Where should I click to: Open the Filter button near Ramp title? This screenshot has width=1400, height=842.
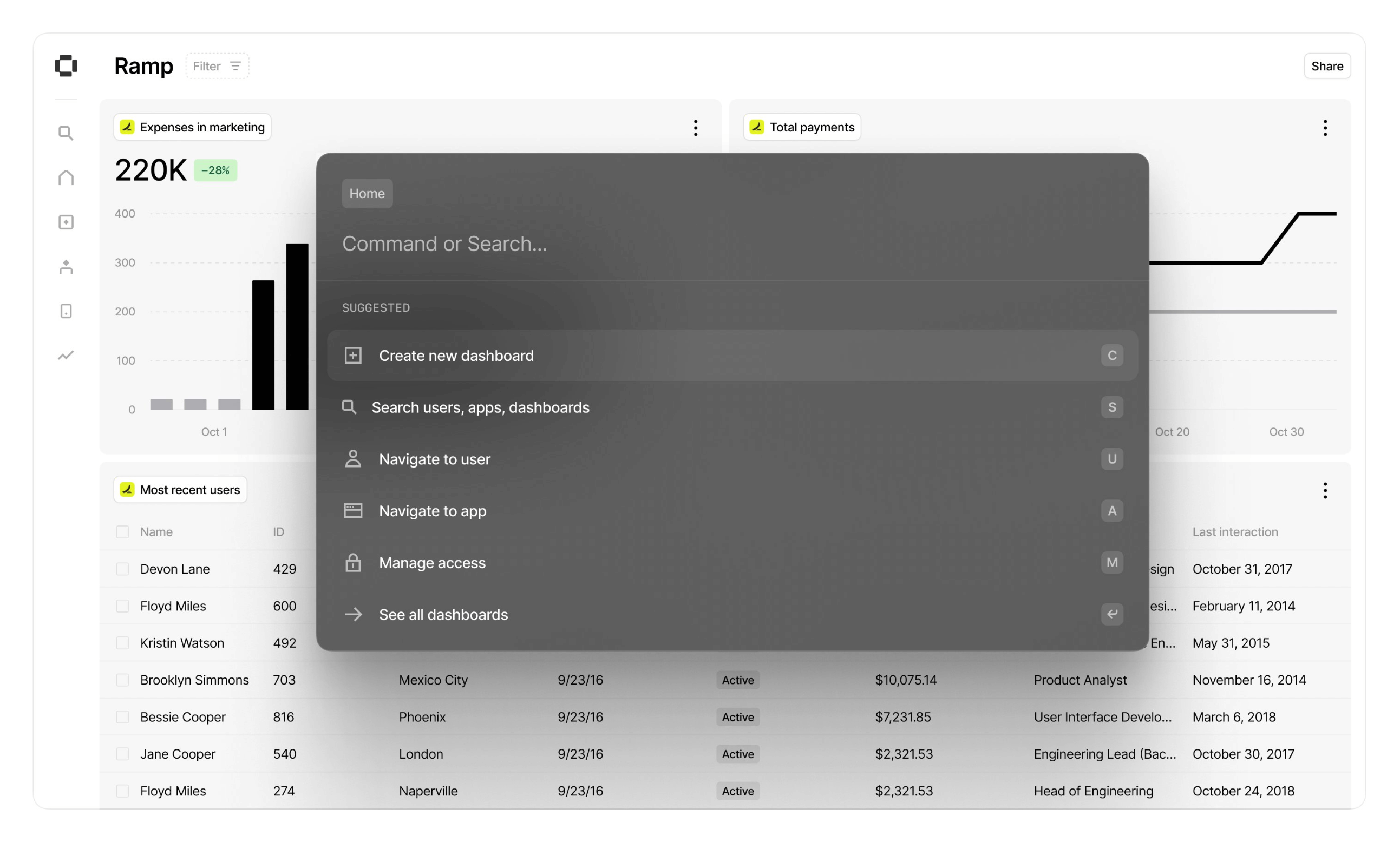(x=217, y=66)
